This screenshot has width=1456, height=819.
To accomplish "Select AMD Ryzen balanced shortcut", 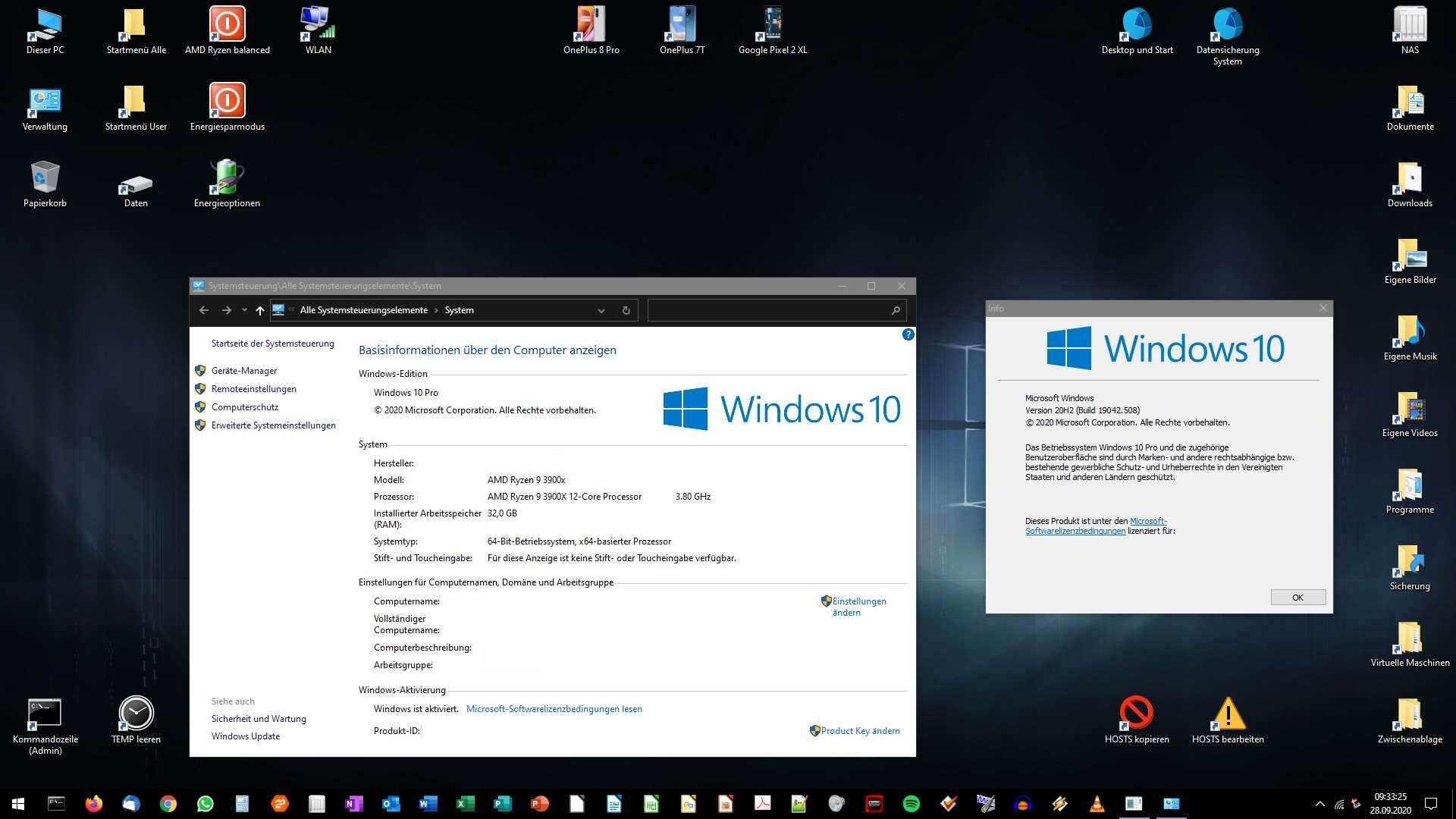I will tap(227, 33).
